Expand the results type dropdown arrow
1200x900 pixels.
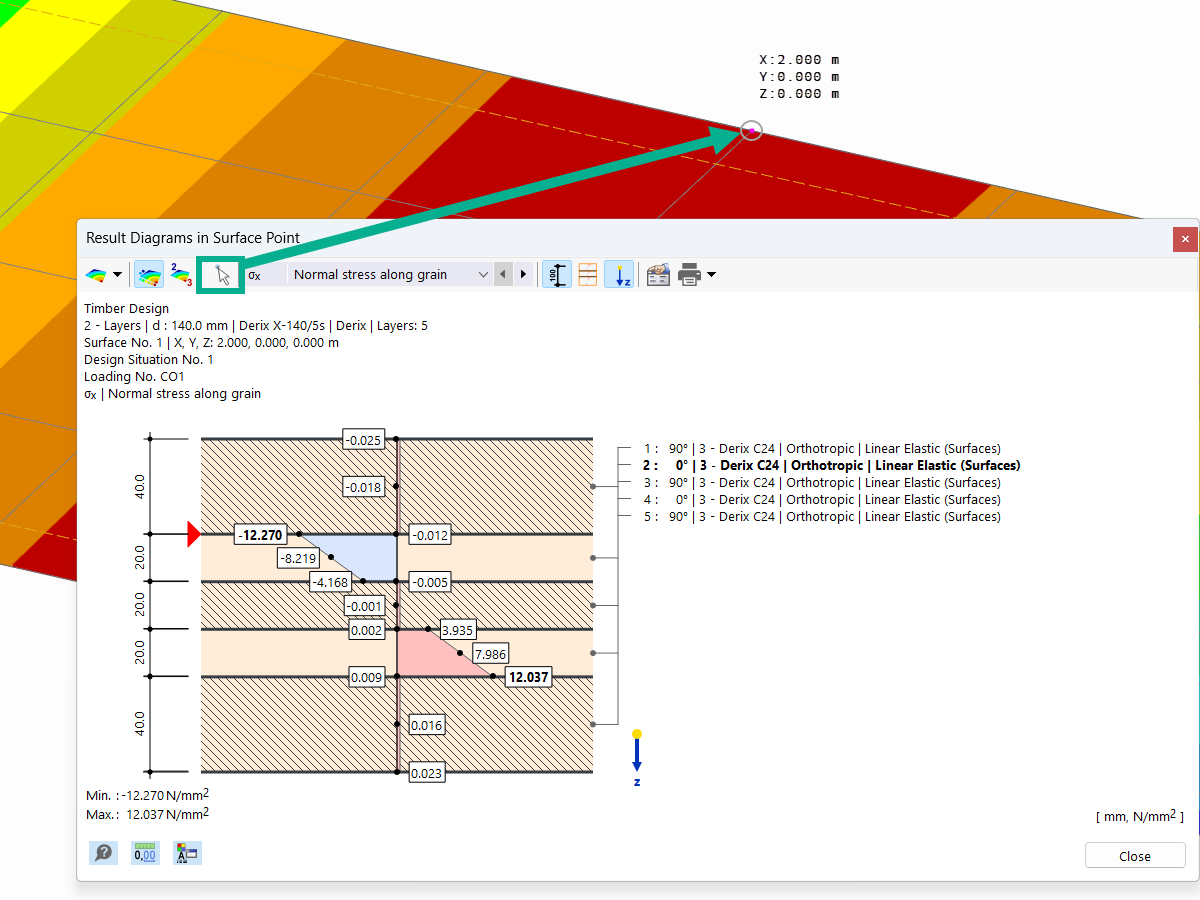(x=484, y=274)
